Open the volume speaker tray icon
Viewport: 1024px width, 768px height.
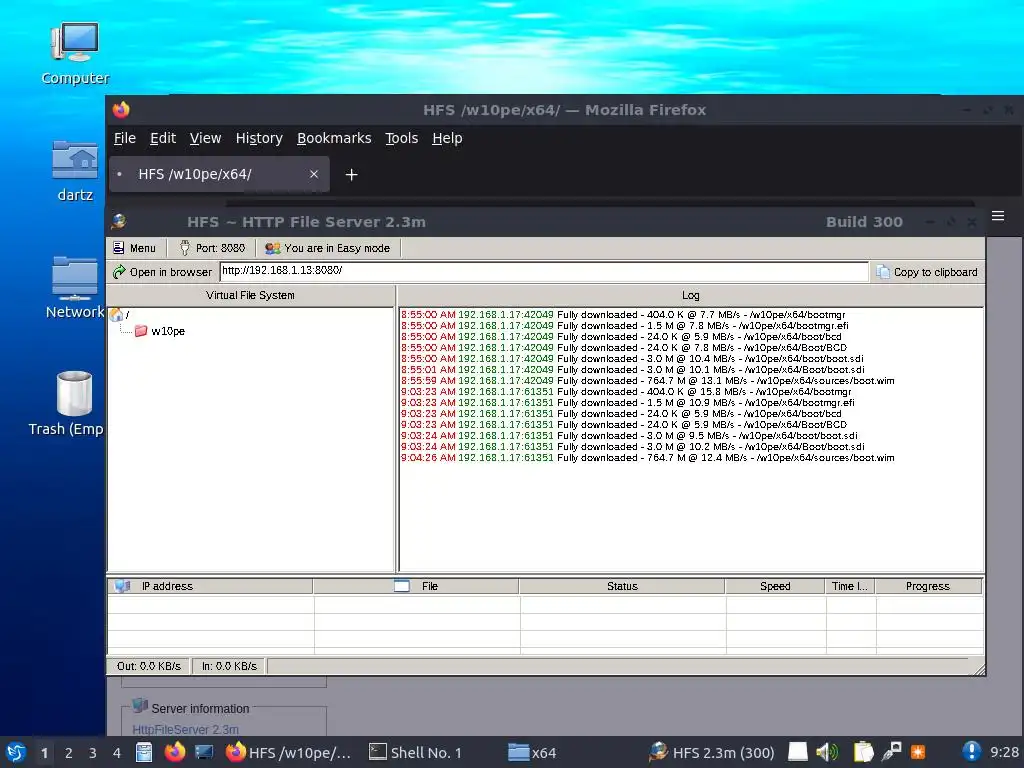click(827, 752)
